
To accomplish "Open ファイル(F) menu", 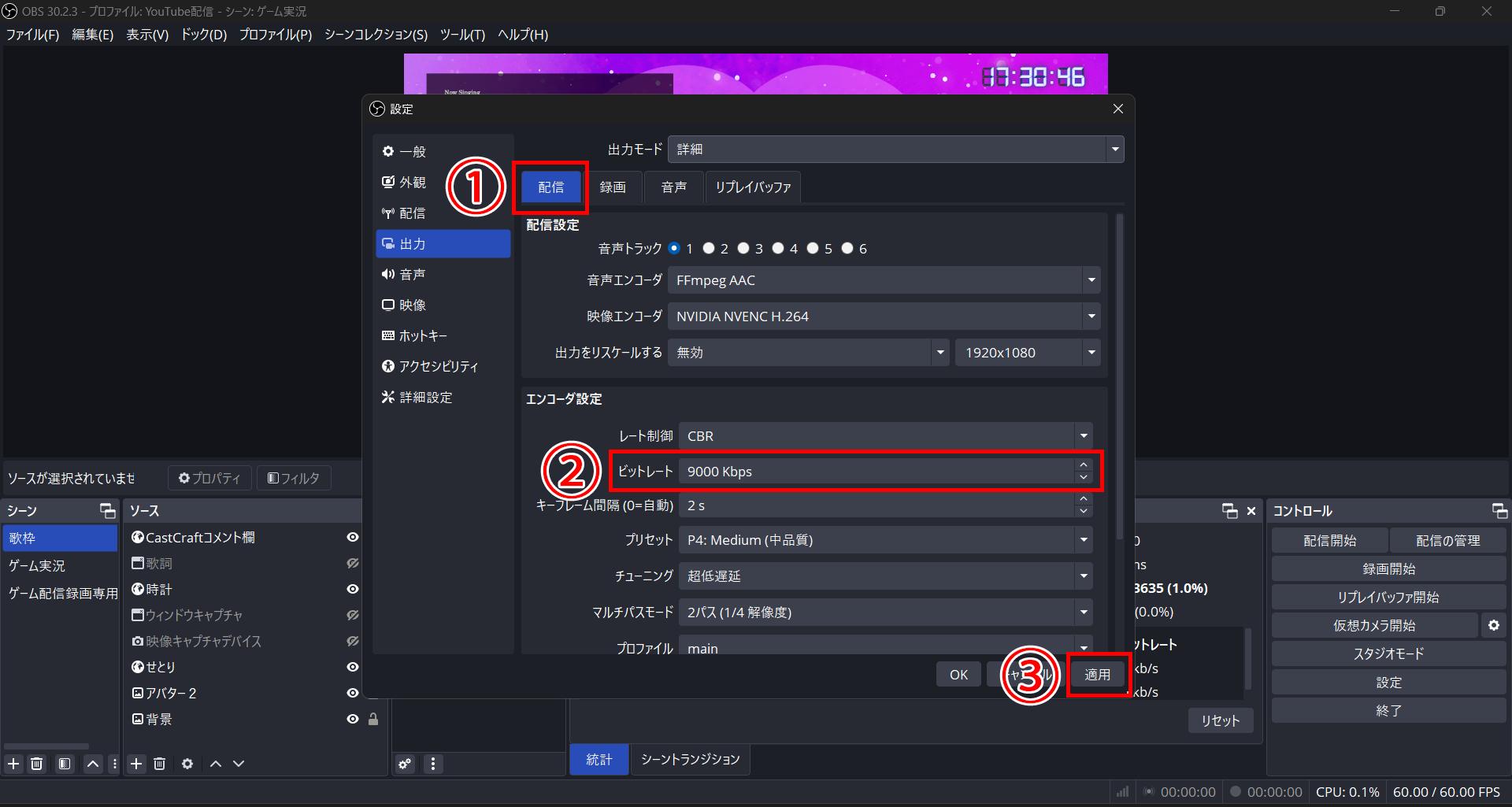I will (33, 35).
